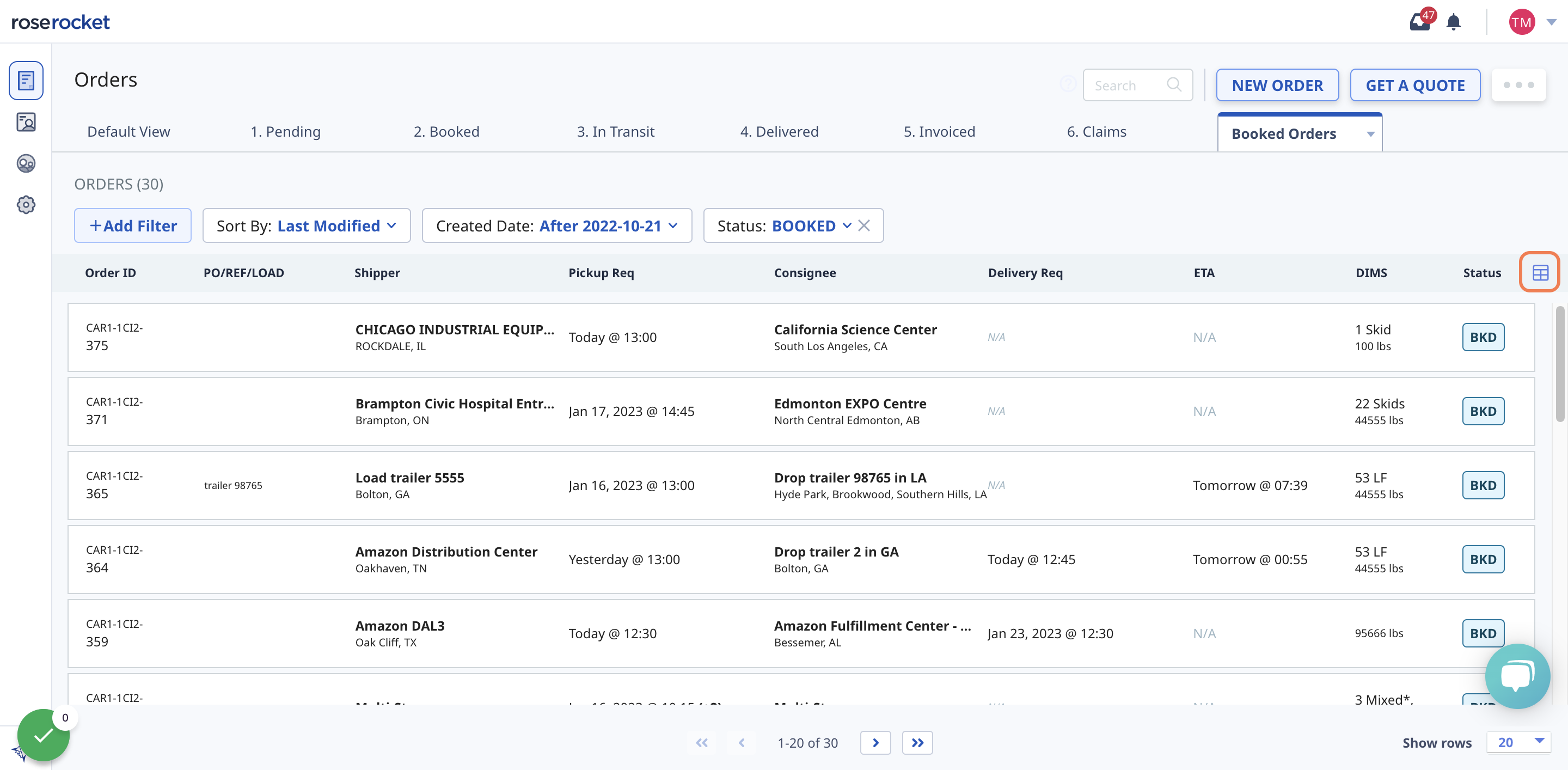Screen dimensions: 1568x770
Task: Open the column layout table icon
Action: tap(1540, 273)
